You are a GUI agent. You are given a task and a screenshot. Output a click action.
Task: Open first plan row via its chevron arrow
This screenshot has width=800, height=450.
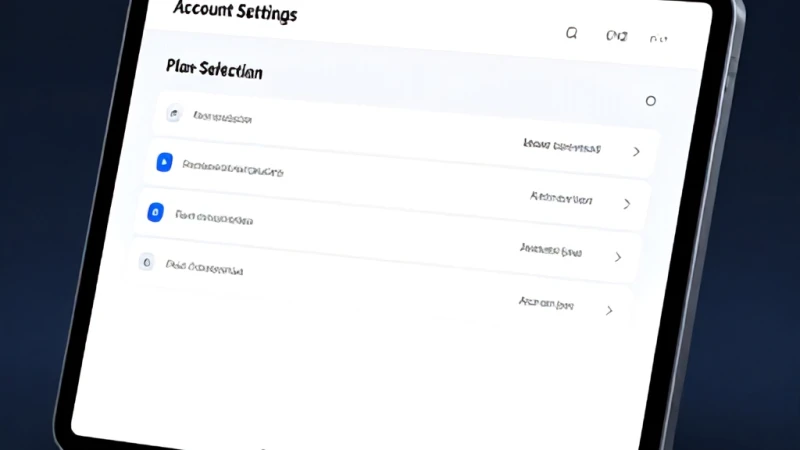pyautogui.click(x=636, y=152)
